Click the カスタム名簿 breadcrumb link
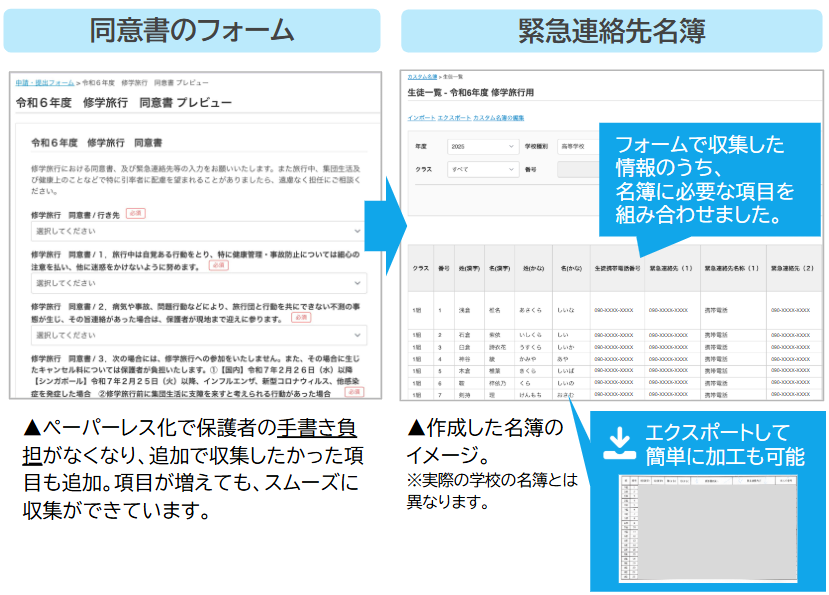 (422, 77)
